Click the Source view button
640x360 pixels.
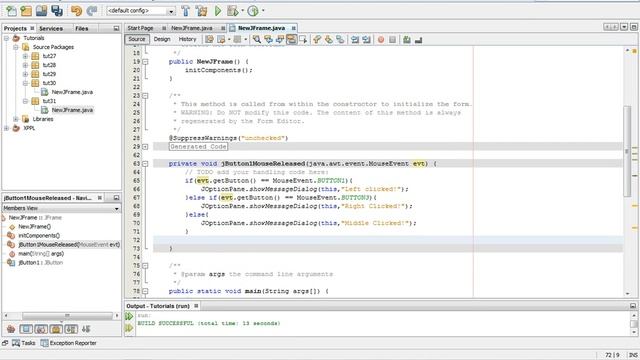(x=137, y=39)
